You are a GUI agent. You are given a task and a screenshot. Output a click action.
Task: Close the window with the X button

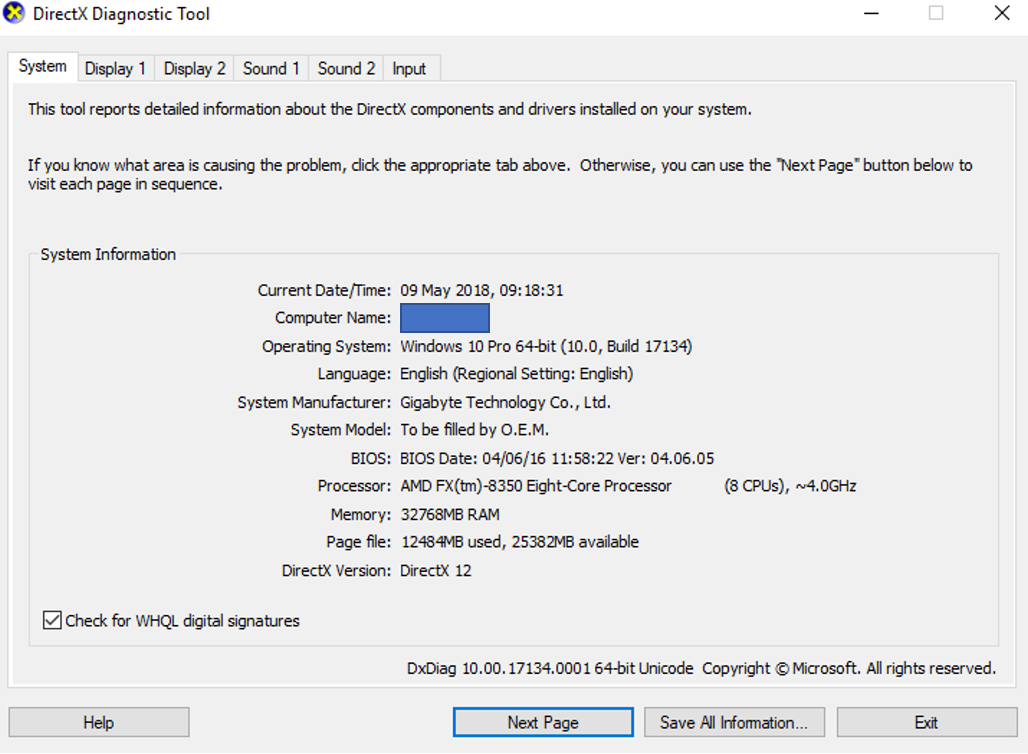click(x=1002, y=14)
